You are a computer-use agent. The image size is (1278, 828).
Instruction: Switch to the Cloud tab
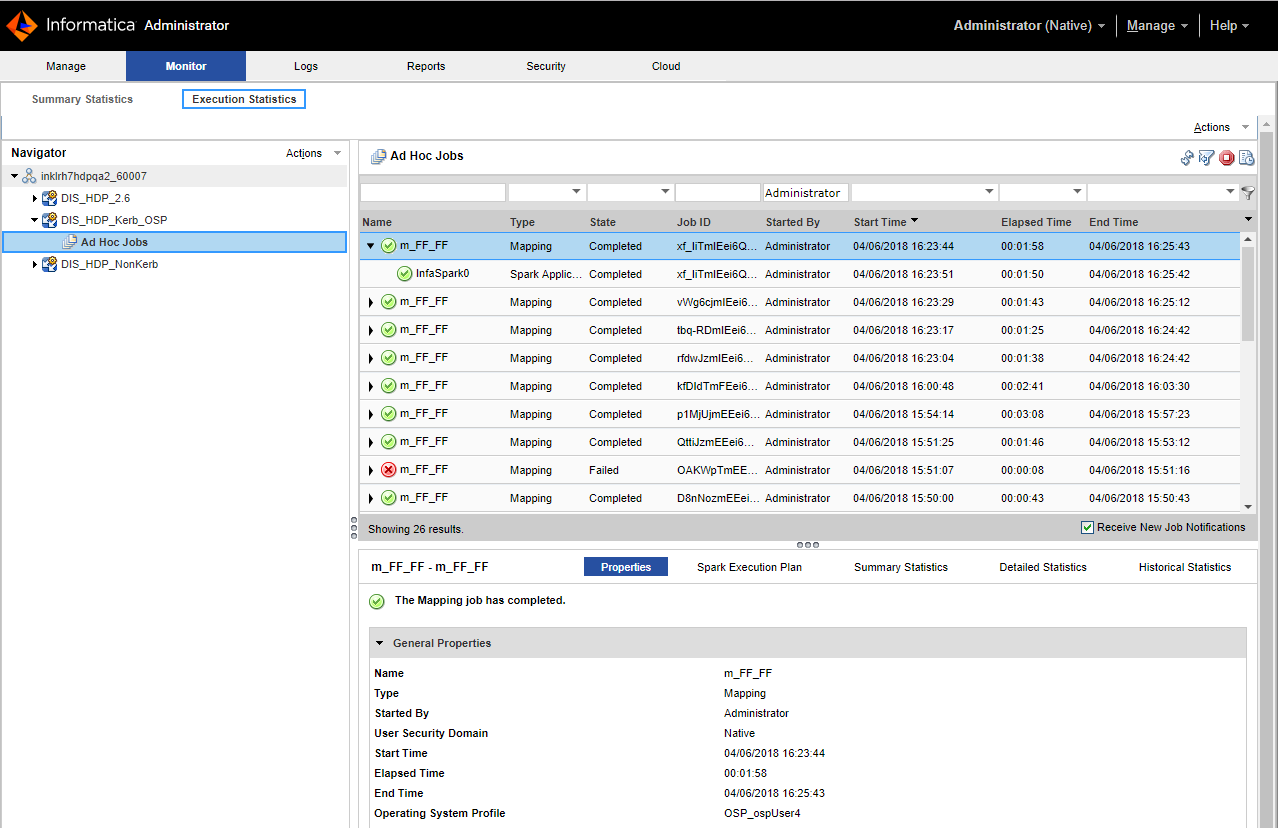(666, 66)
